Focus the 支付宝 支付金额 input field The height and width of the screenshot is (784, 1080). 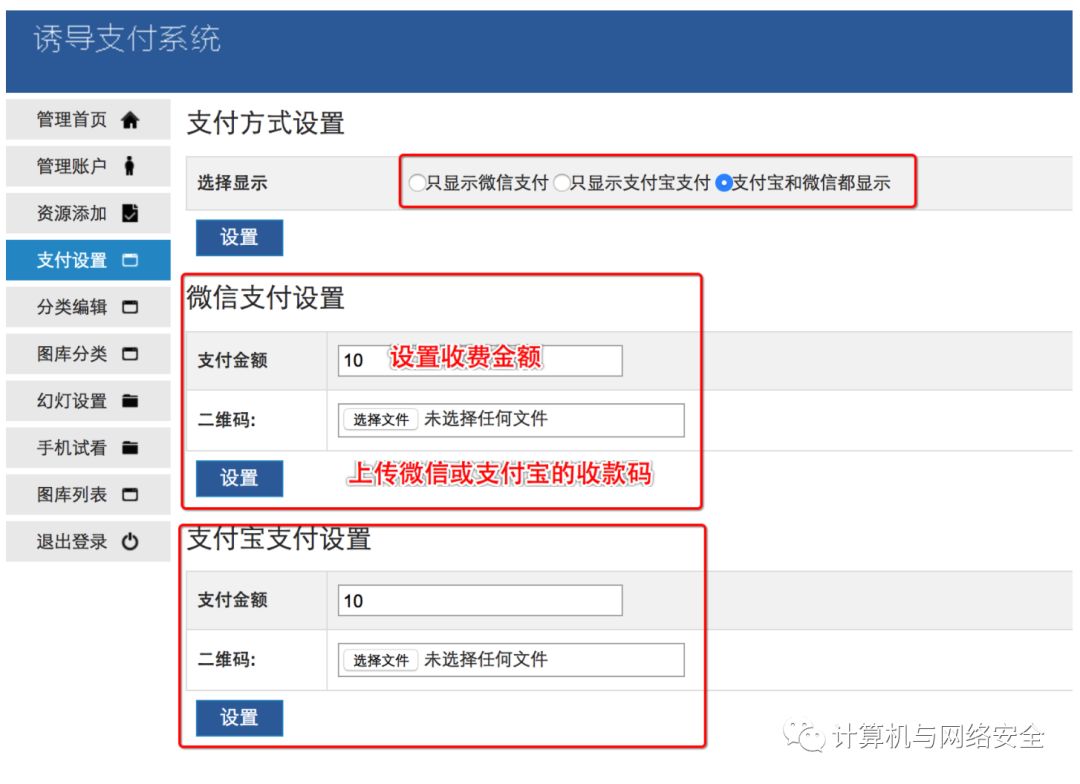pos(480,601)
